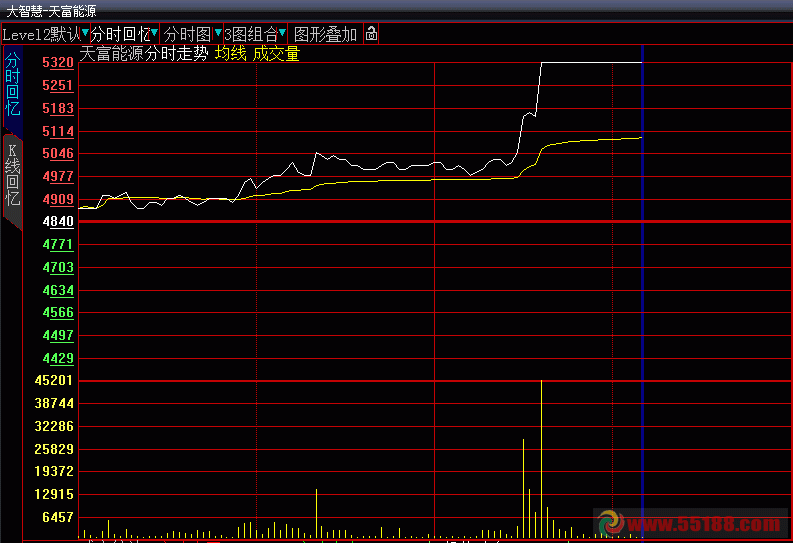Select the 成交量 legend label
This screenshot has width=793, height=543.
click(276, 53)
